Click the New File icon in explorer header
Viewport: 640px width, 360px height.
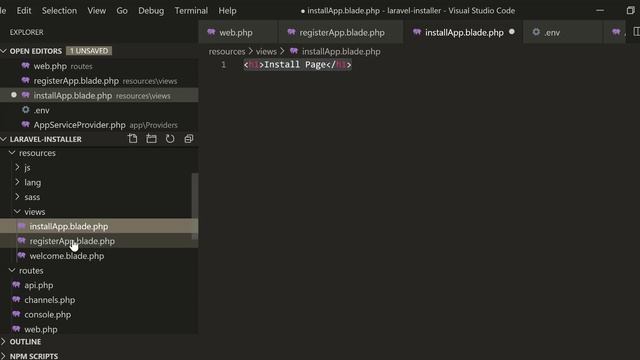click(x=133, y=139)
